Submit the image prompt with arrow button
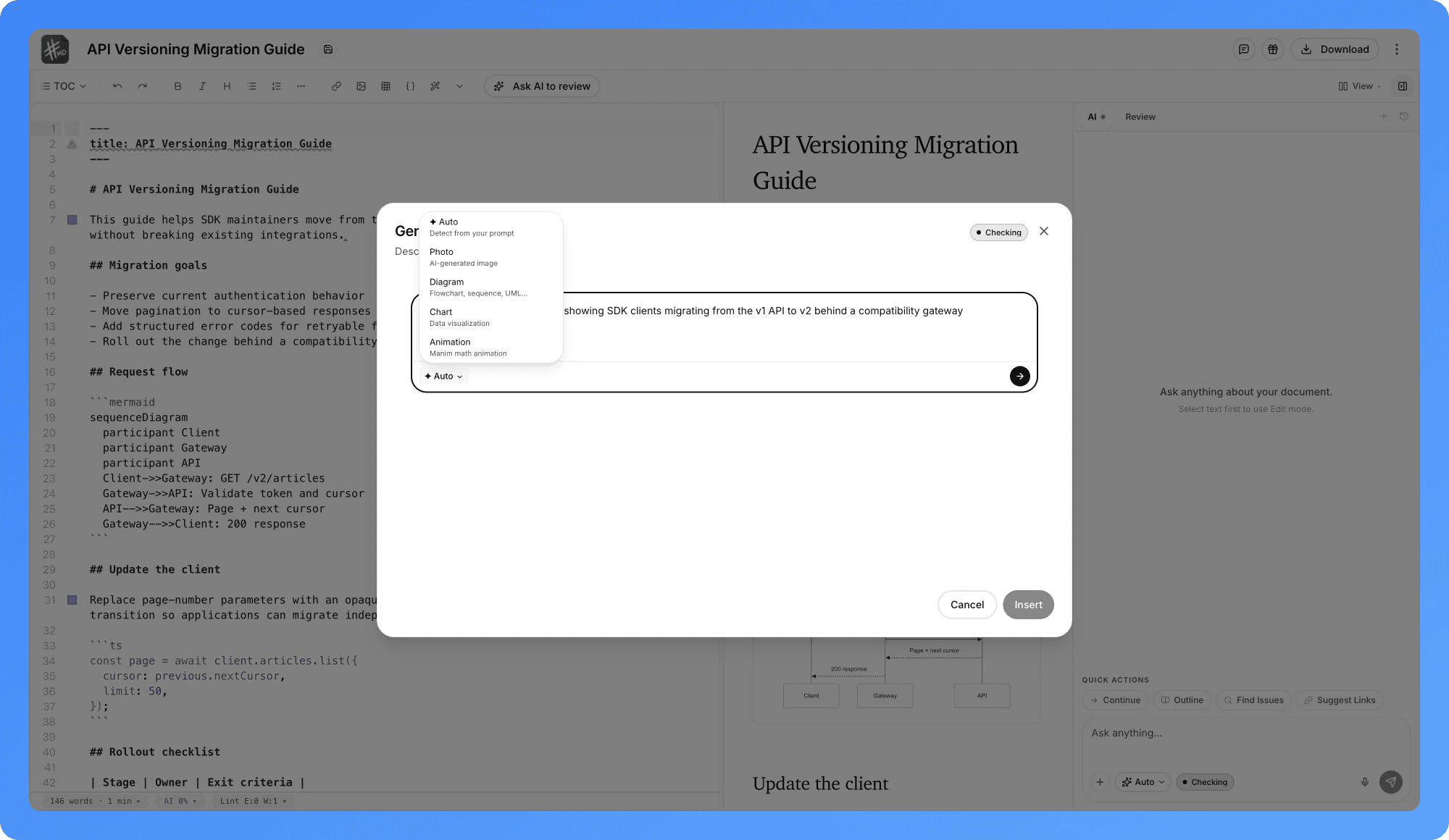The width and height of the screenshot is (1449, 840). pyautogui.click(x=1019, y=376)
